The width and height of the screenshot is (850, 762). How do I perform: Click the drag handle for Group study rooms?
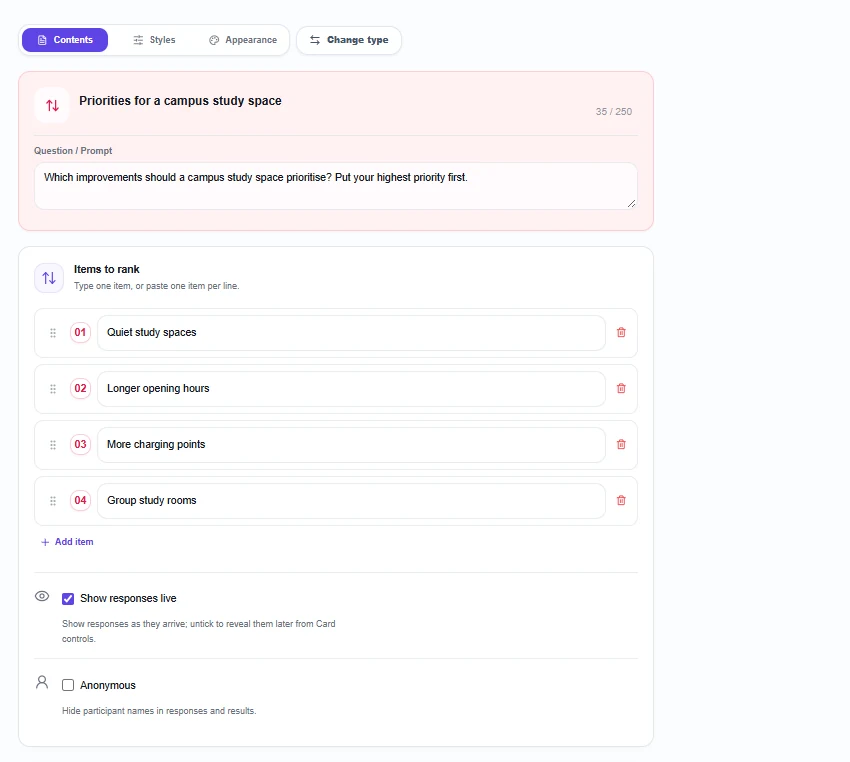tap(53, 501)
